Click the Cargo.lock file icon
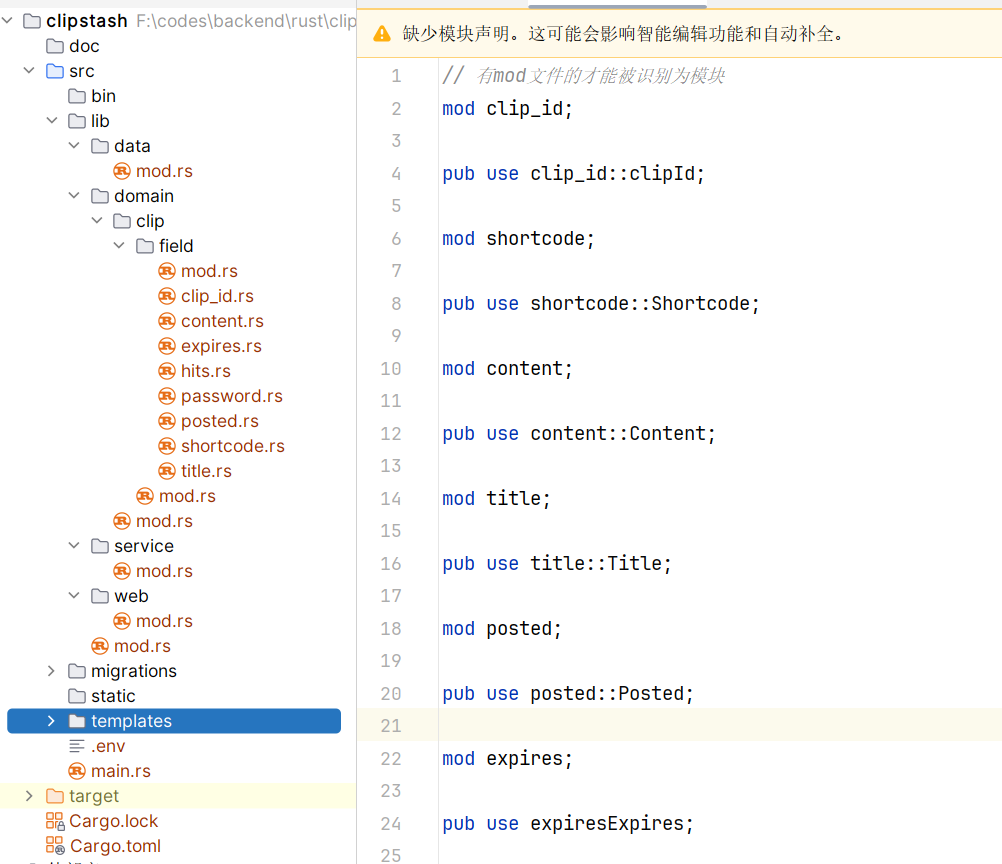The image size is (1002, 864). pyautogui.click(x=55, y=821)
